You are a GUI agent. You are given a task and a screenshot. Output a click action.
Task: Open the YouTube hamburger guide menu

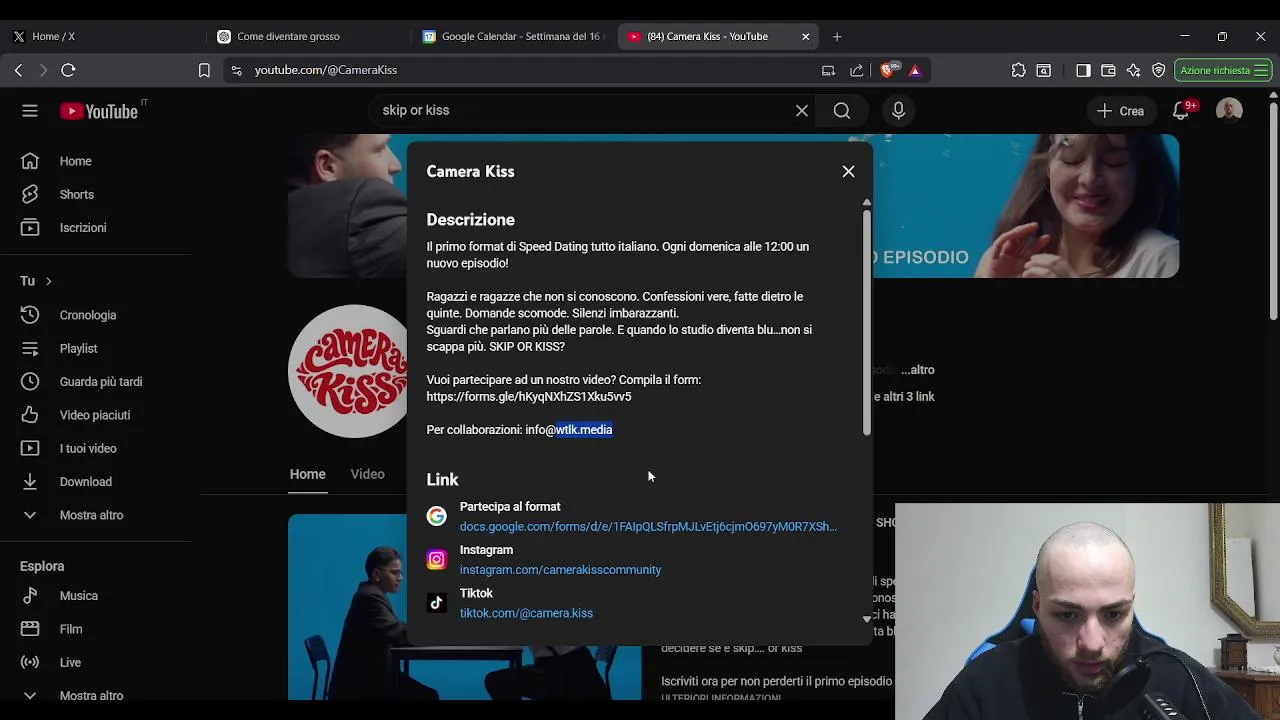30,111
